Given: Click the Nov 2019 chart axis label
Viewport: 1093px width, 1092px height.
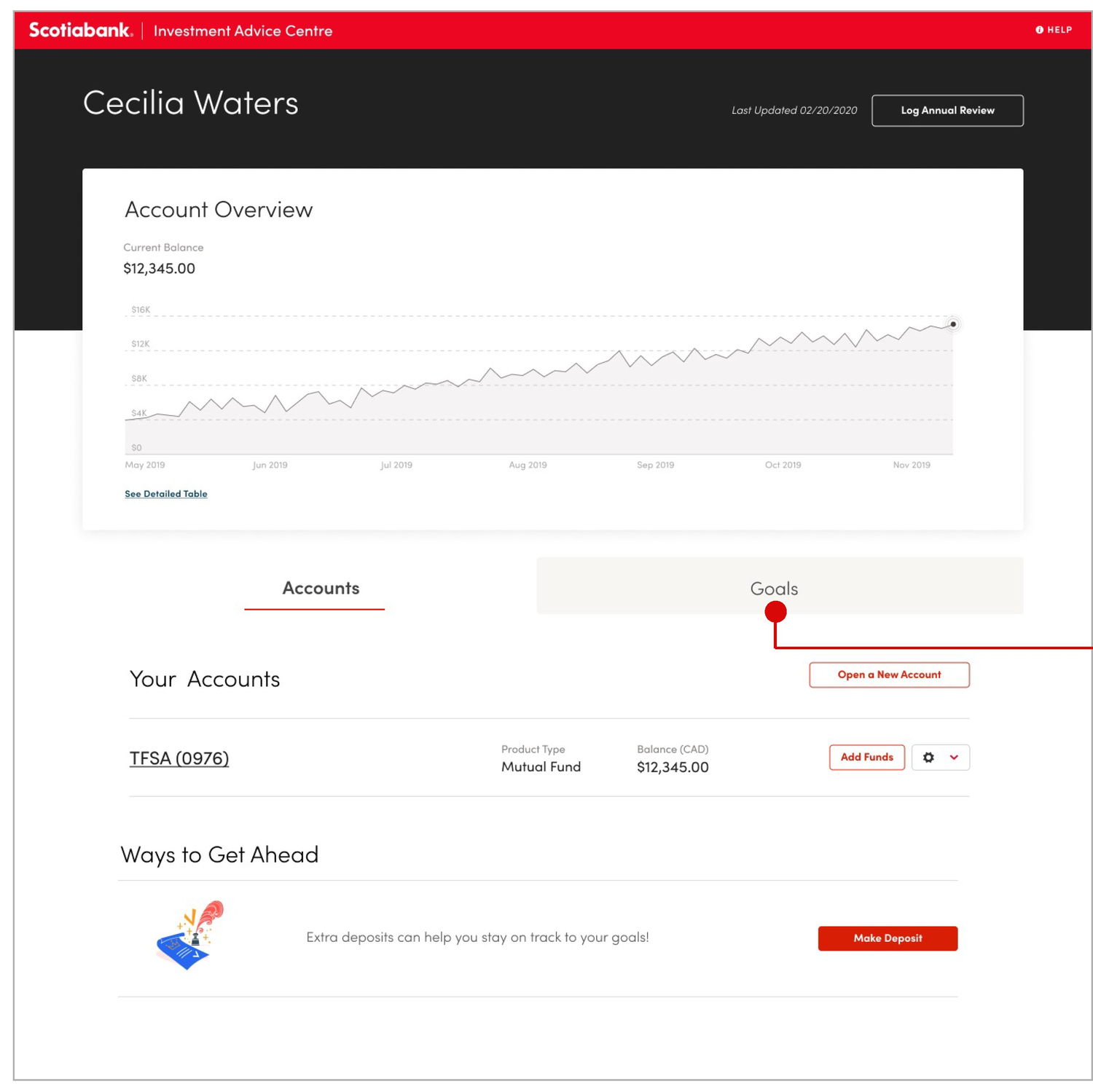Looking at the screenshot, I should point(912,465).
